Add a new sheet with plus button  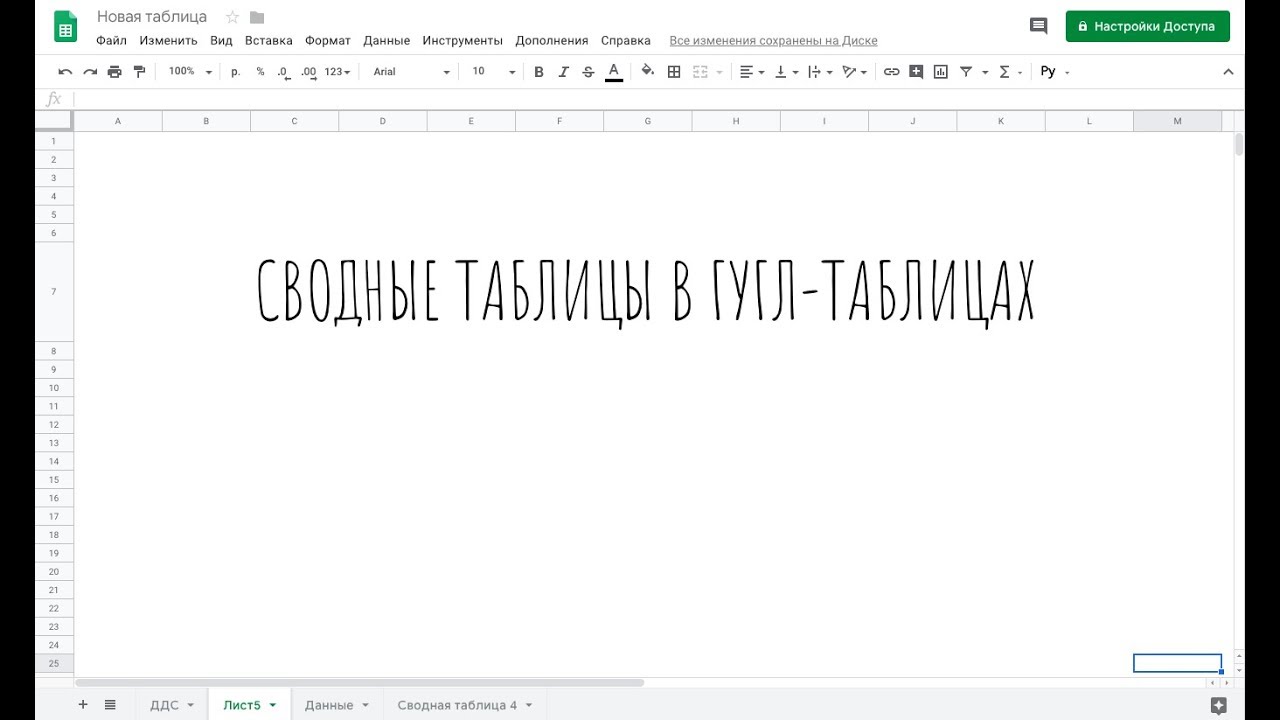[83, 704]
